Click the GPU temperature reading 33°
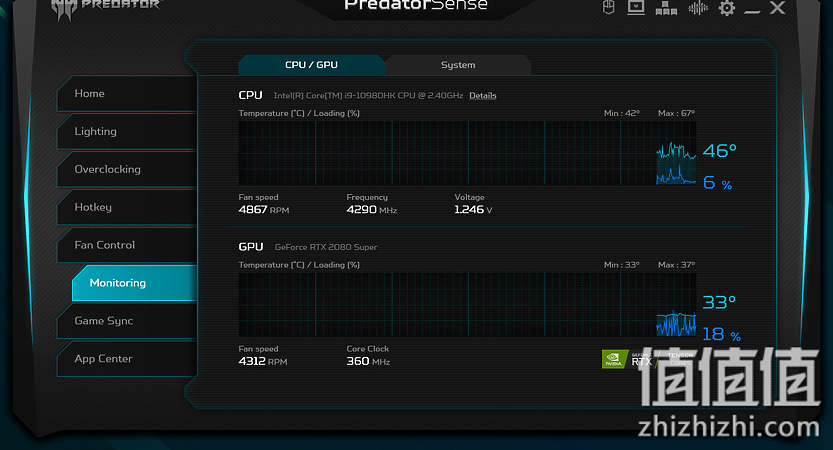833x450 pixels. click(x=719, y=302)
